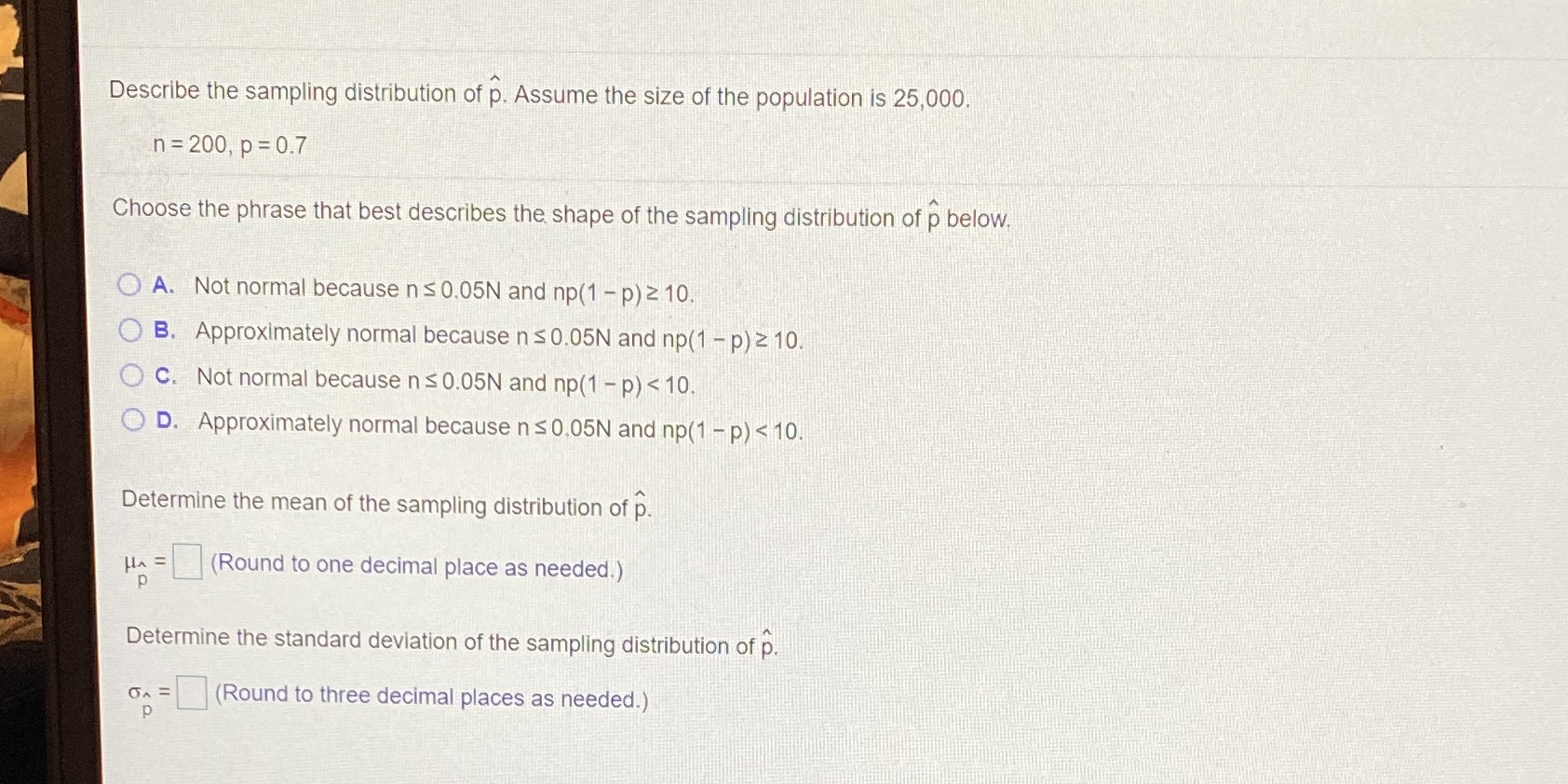
Task: Click the bold letter D label
Action: pos(168,421)
